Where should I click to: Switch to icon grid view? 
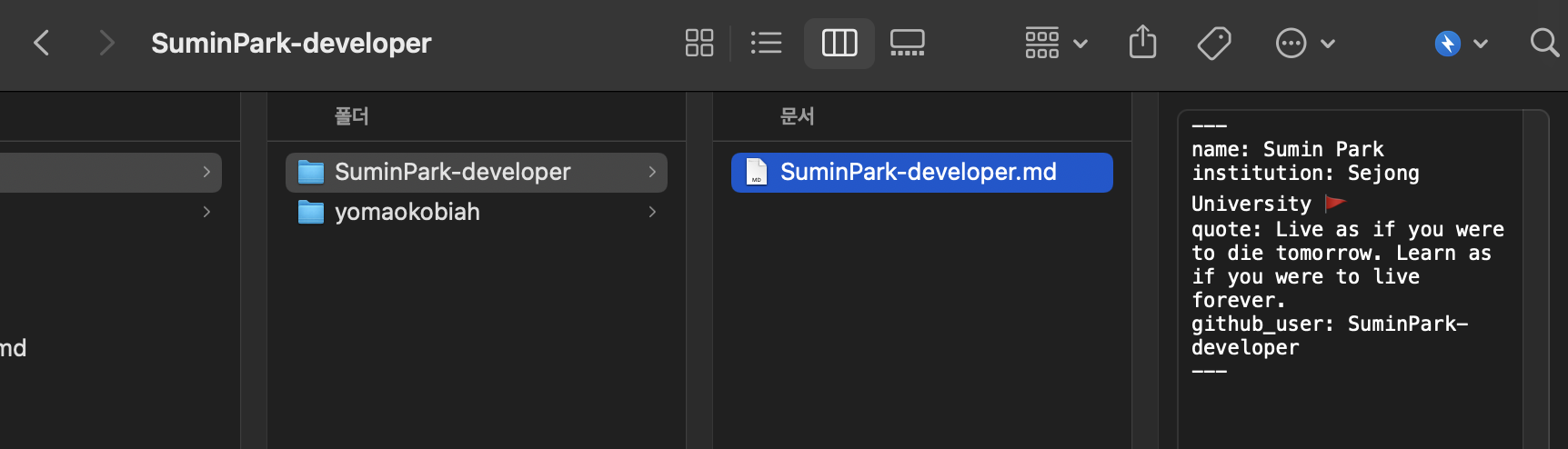pos(699,43)
